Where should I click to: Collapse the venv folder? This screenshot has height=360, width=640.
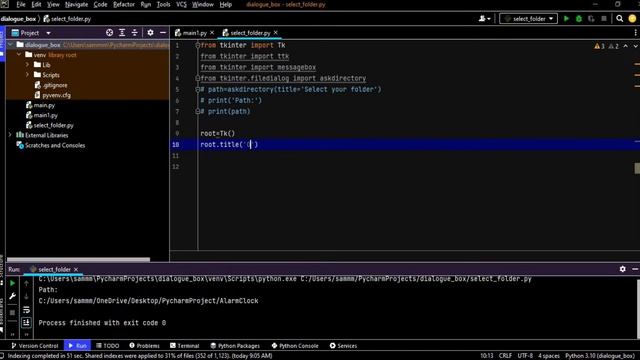19,55
